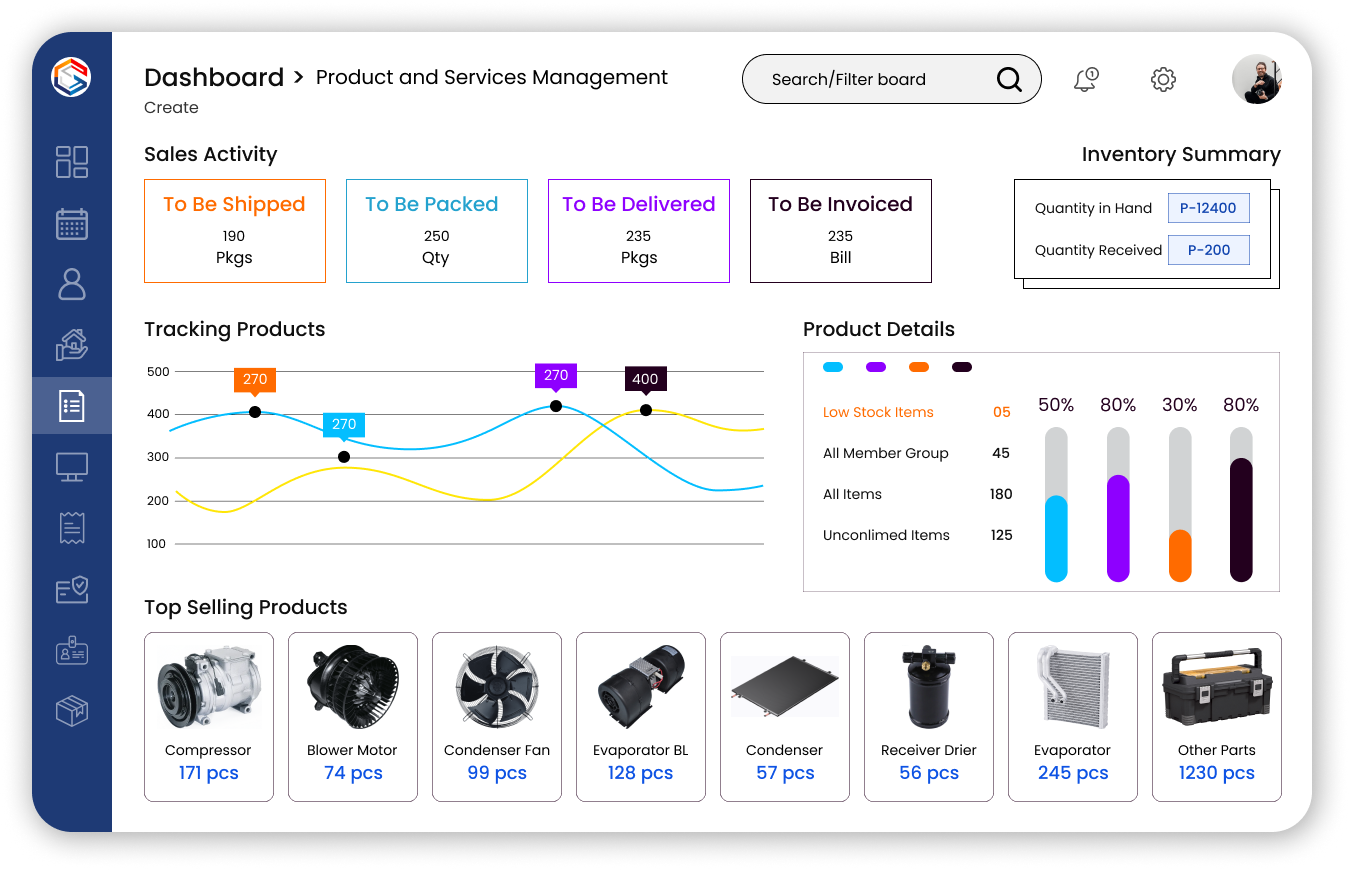Open the To Be Shipped card
Viewport: 1350px width, 870px height.
235,231
